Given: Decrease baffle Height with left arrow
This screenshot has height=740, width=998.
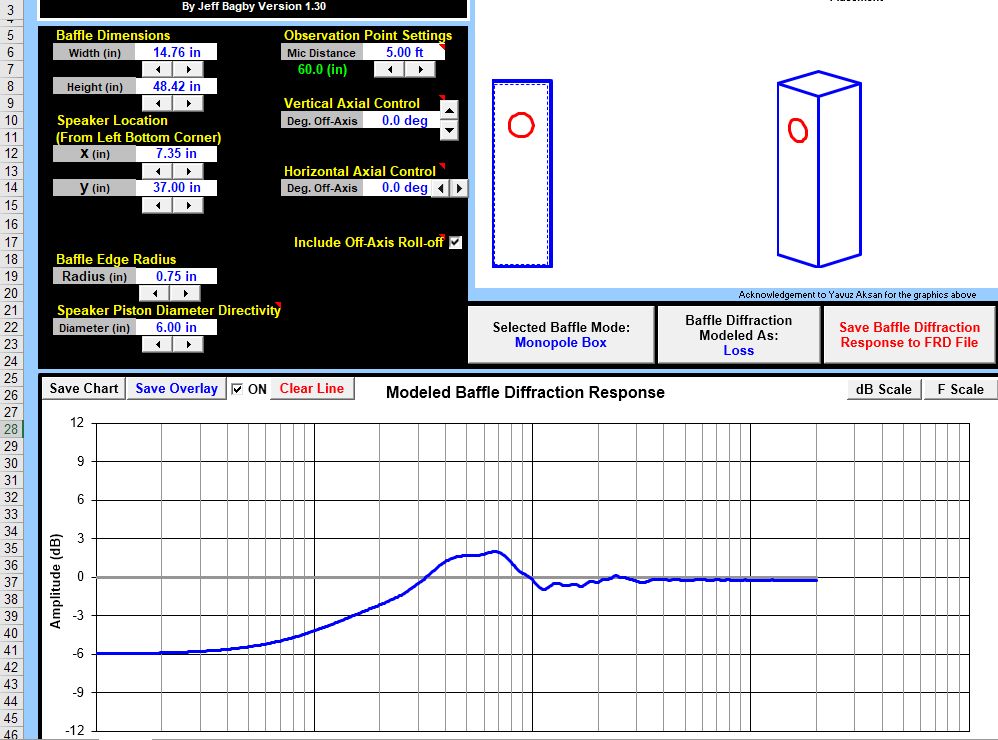Looking at the screenshot, I should click(157, 103).
